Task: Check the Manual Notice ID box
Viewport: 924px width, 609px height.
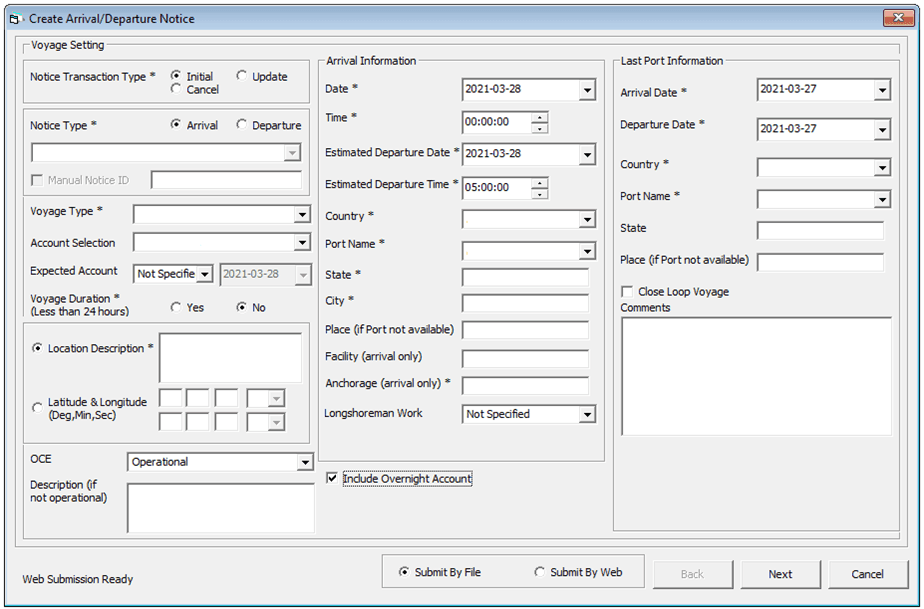Action: (37, 180)
